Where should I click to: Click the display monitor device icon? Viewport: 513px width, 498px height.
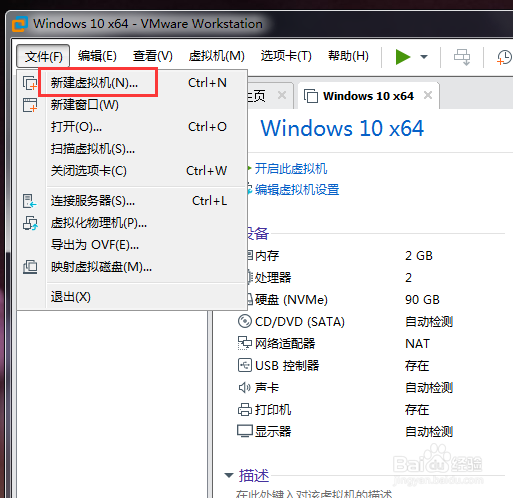[245, 431]
